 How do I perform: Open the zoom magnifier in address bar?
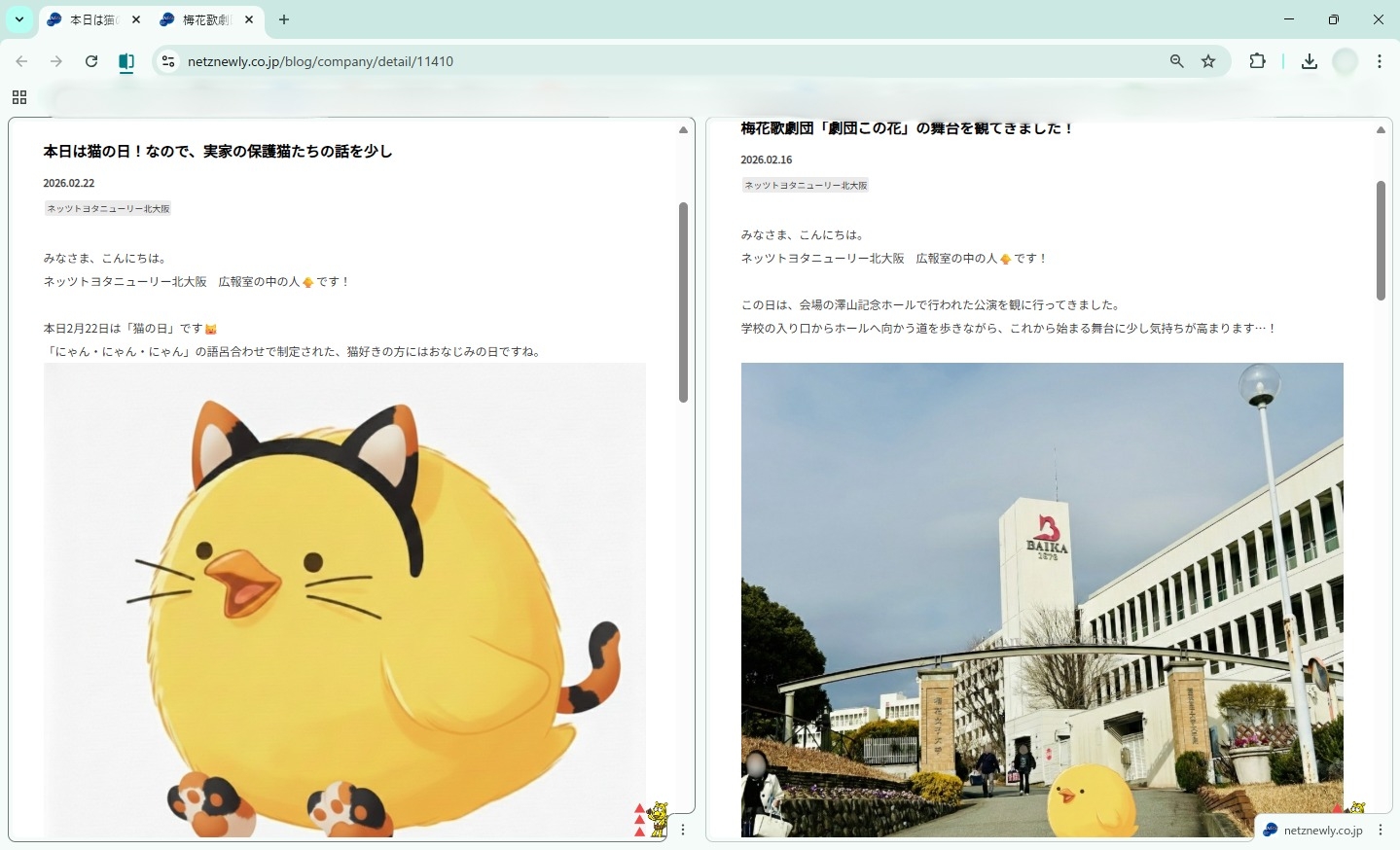pos(1177,61)
